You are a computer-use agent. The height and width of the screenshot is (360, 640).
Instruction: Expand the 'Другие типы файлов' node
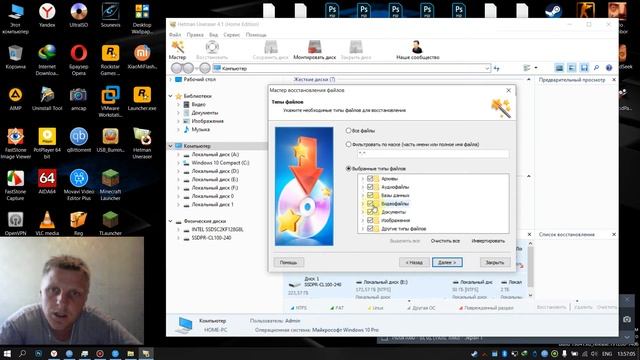(362, 229)
